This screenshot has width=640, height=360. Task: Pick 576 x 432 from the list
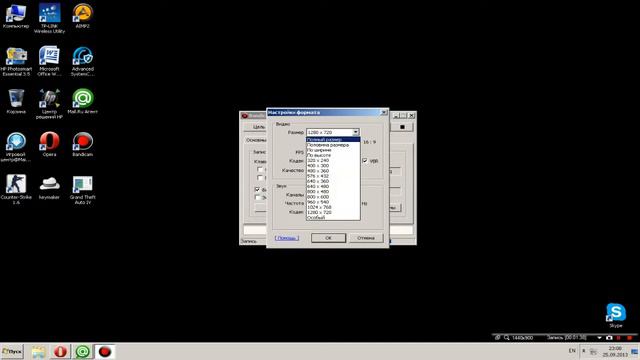click(x=333, y=176)
